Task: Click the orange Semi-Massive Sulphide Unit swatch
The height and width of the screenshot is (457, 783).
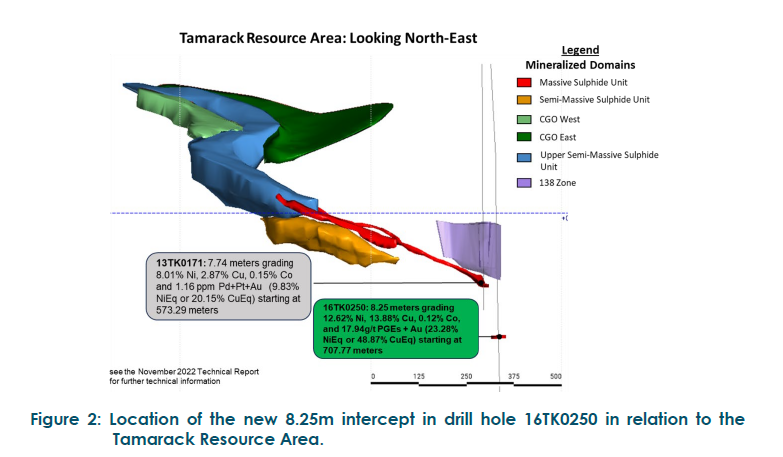Action: pyautogui.click(x=523, y=99)
